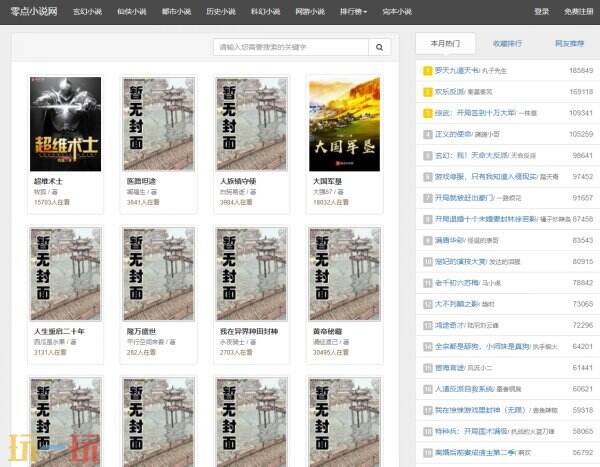This screenshot has width=600, height=467.
Task: Click the 登录 login link
Action: coord(541,12)
